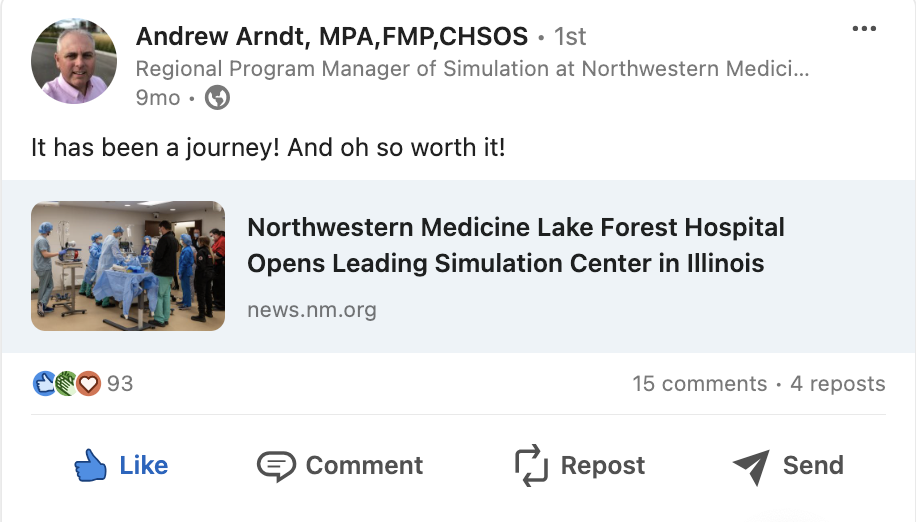Open the three-dot post options menu
The image size is (916, 522).
864,28
